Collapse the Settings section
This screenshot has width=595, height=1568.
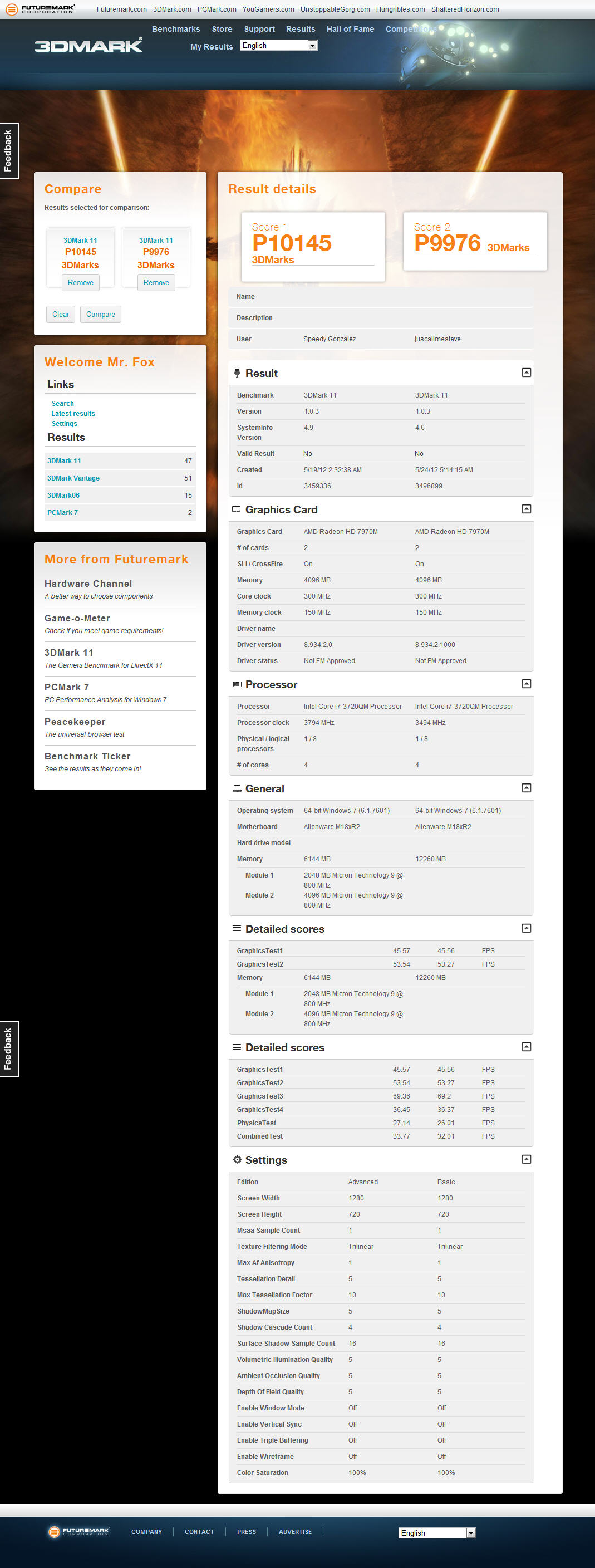(527, 1159)
